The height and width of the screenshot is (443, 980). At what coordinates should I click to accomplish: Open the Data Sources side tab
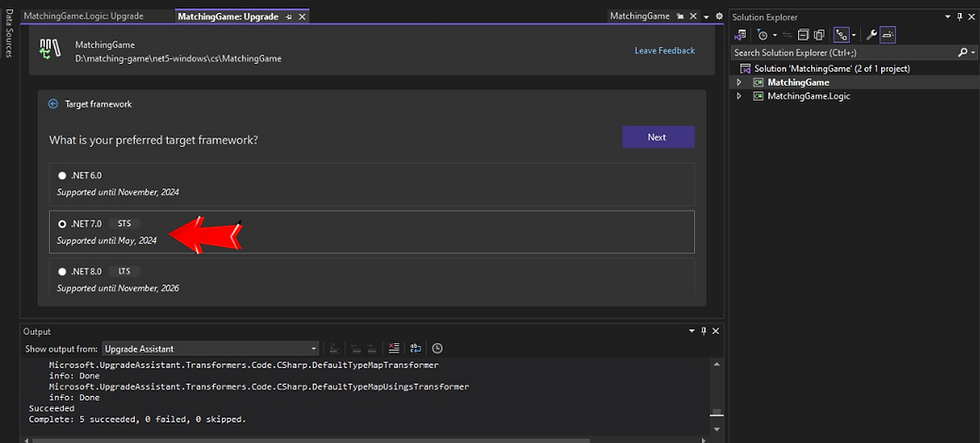click(x=9, y=33)
